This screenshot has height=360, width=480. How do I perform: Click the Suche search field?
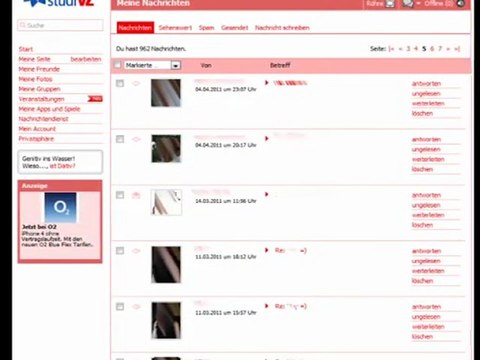(x=60, y=25)
